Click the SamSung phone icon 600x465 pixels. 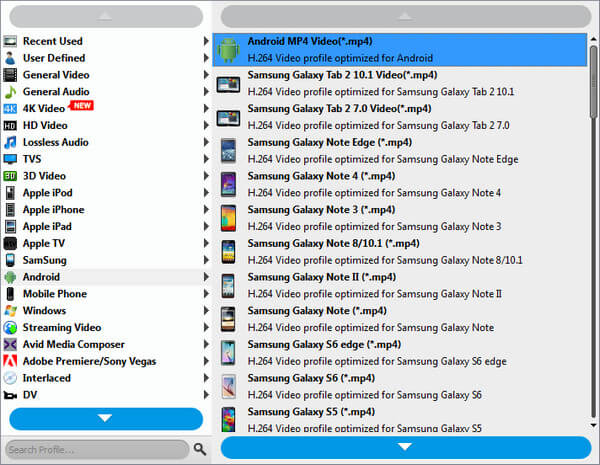coord(10,260)
